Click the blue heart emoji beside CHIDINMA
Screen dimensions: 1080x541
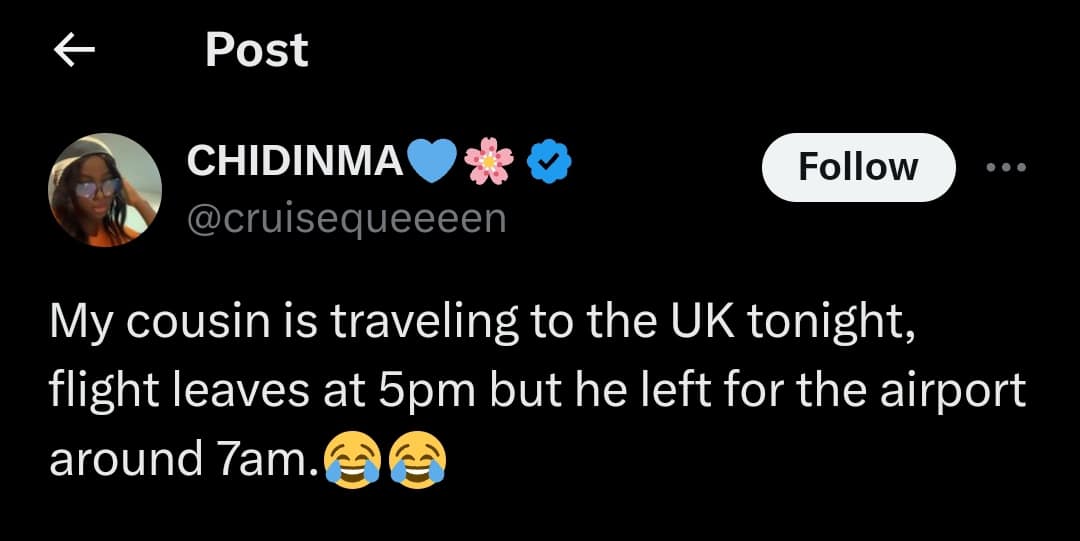434,160
